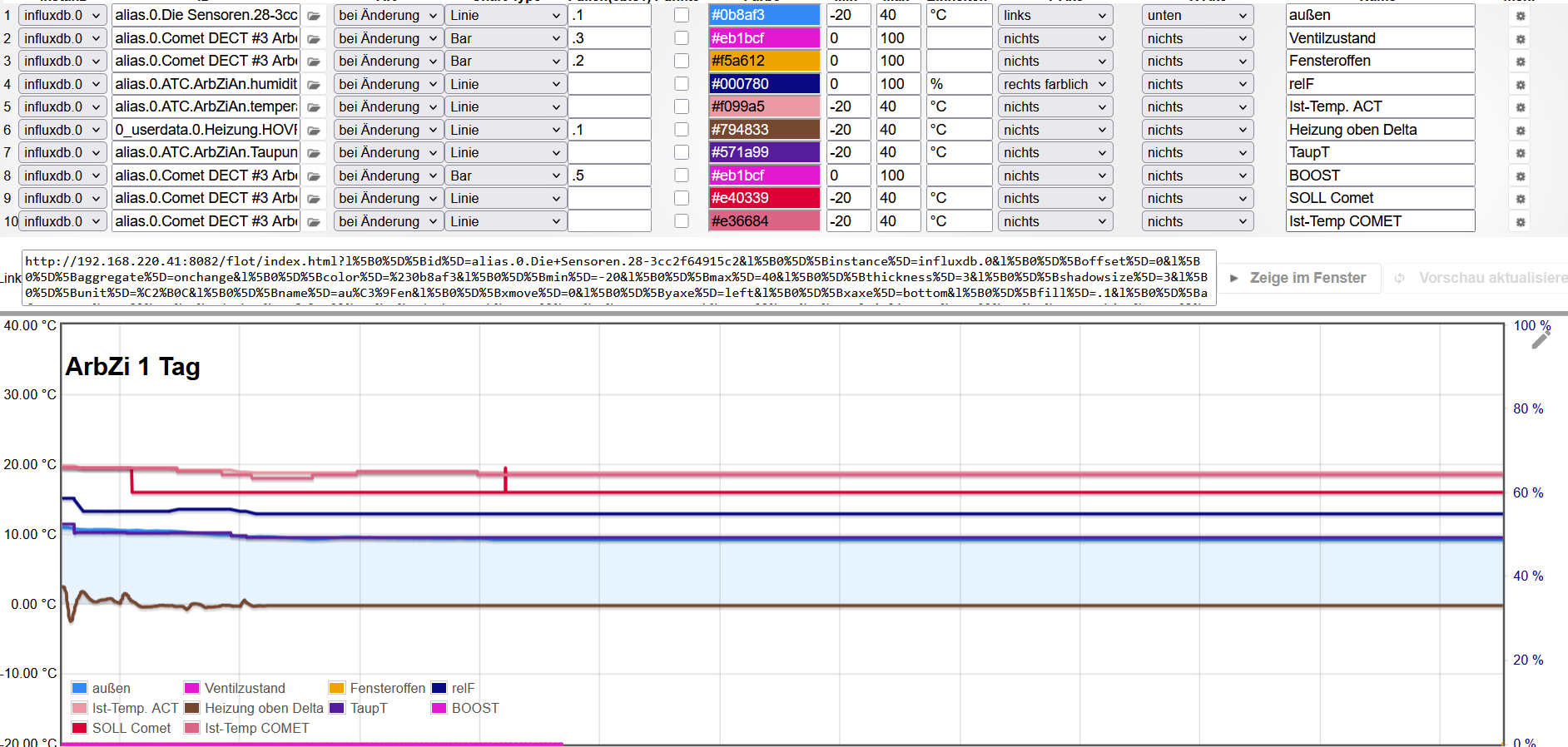Image resolution: width=1568 pixels, height=747 pixels.
Task: Toggle points checkbox for außen row
Action: click(682, 15)
